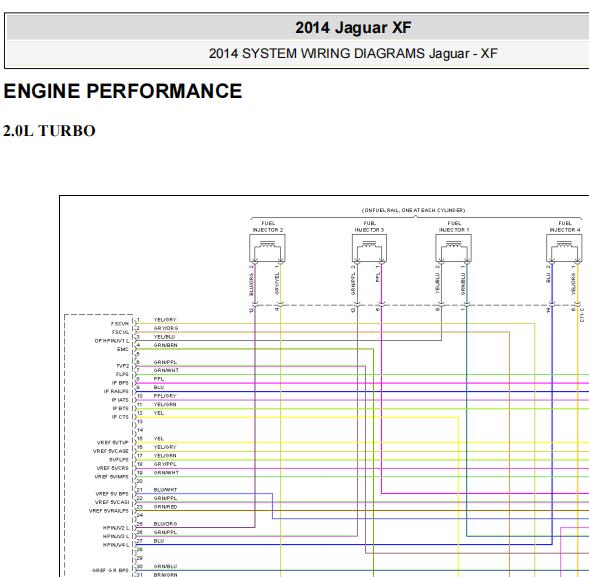Click the 'HPINJV2 L' signal label
Image resolution: width=589 pixels, height=577 pixels.
tap(116, 528)
